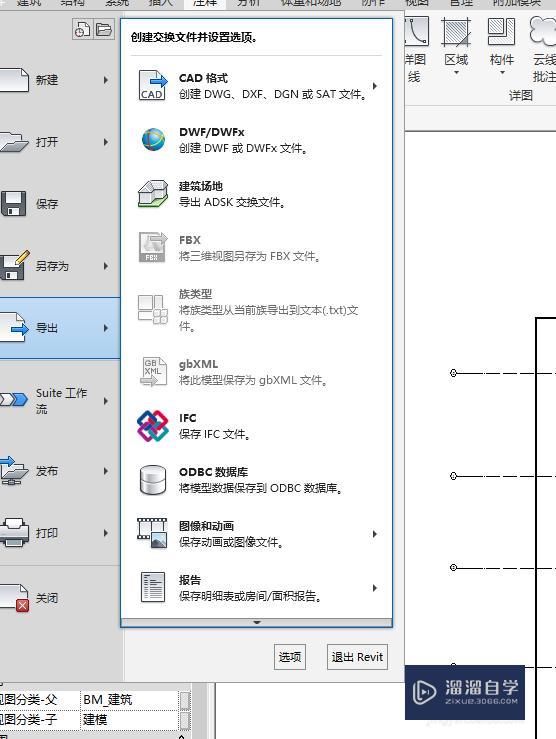Click the 退出 Revit button
This screenshot has height=739, width=556.
(357, 657)
